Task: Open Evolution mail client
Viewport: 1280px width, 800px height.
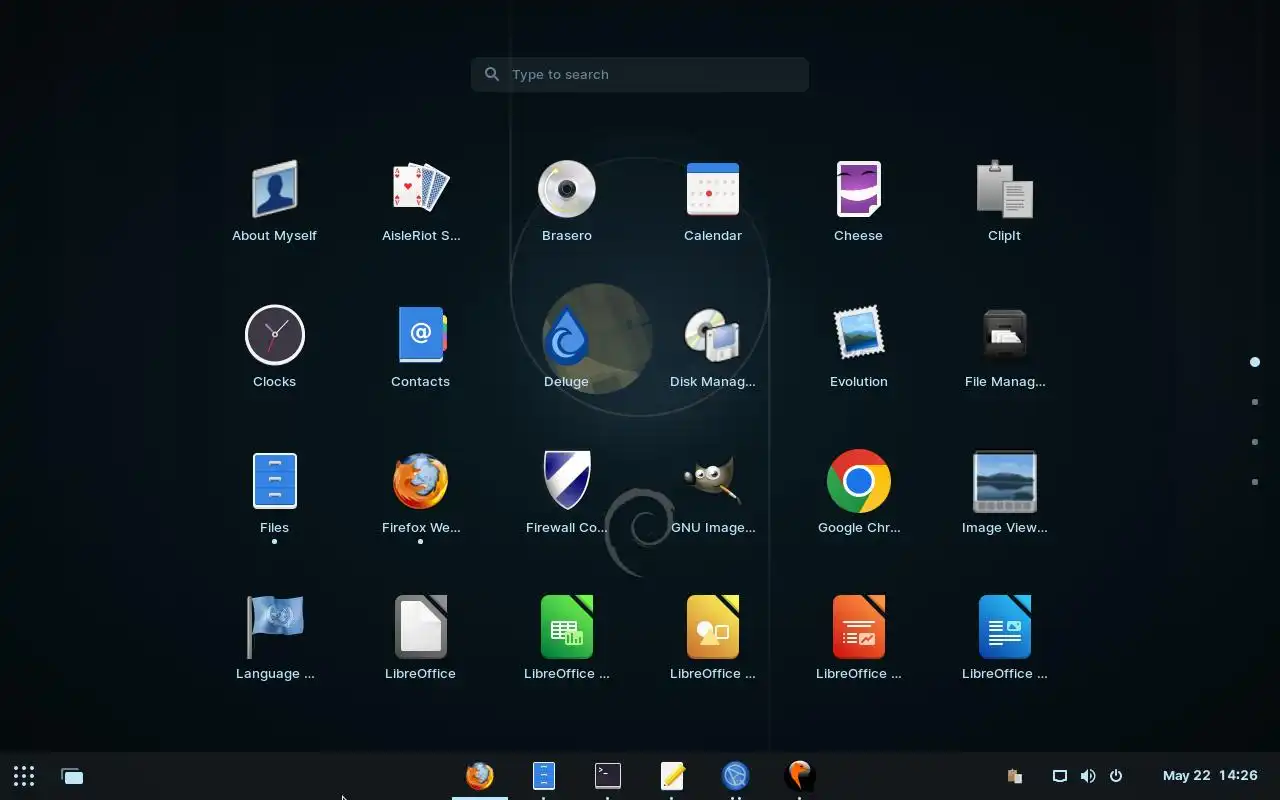Action: [x=858, y=347]
